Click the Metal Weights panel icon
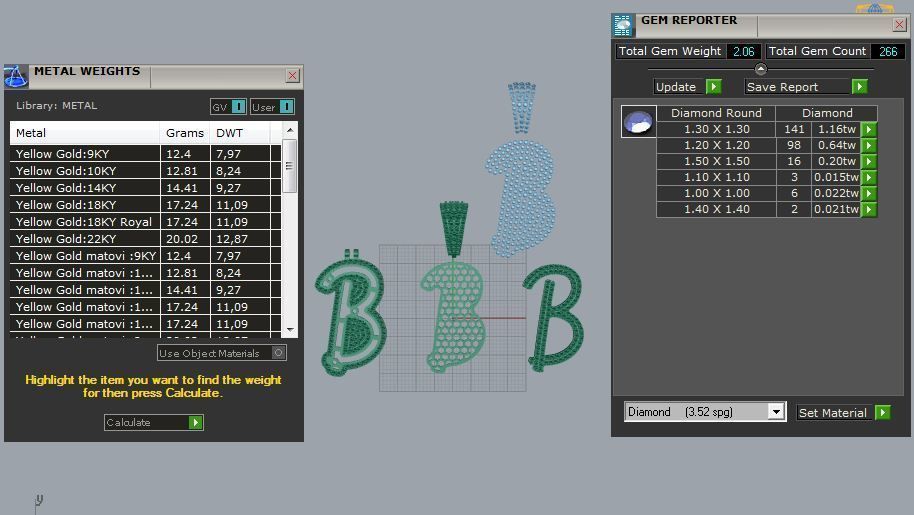This screenshot has width=914, height=515. (x=16, y=76)
